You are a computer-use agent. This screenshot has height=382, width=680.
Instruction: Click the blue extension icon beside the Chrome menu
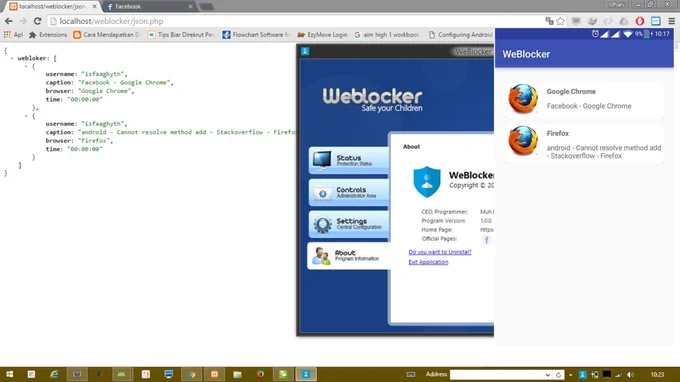click(656, 21)
